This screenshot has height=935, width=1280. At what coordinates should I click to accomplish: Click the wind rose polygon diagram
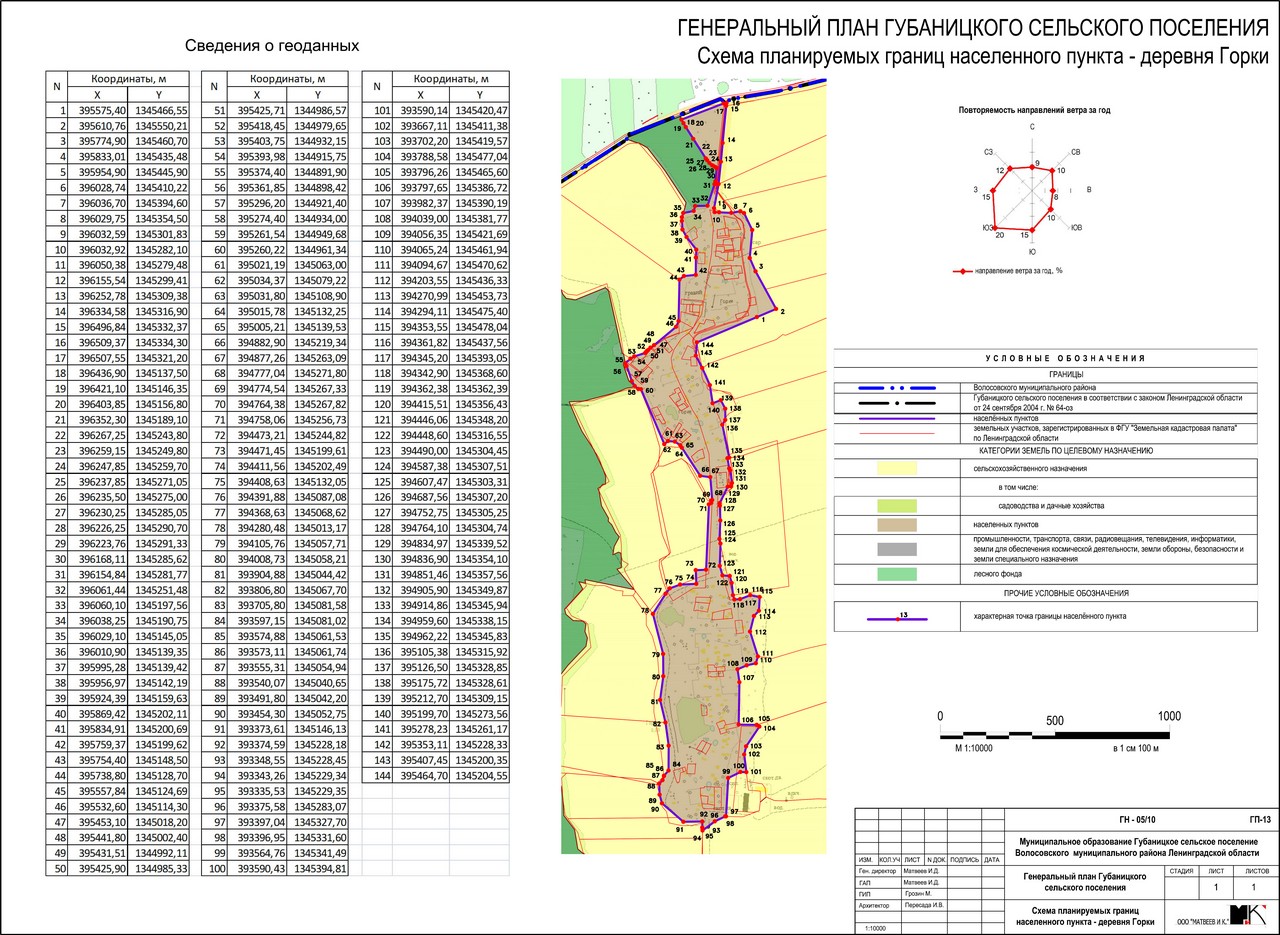(1024, 197)
